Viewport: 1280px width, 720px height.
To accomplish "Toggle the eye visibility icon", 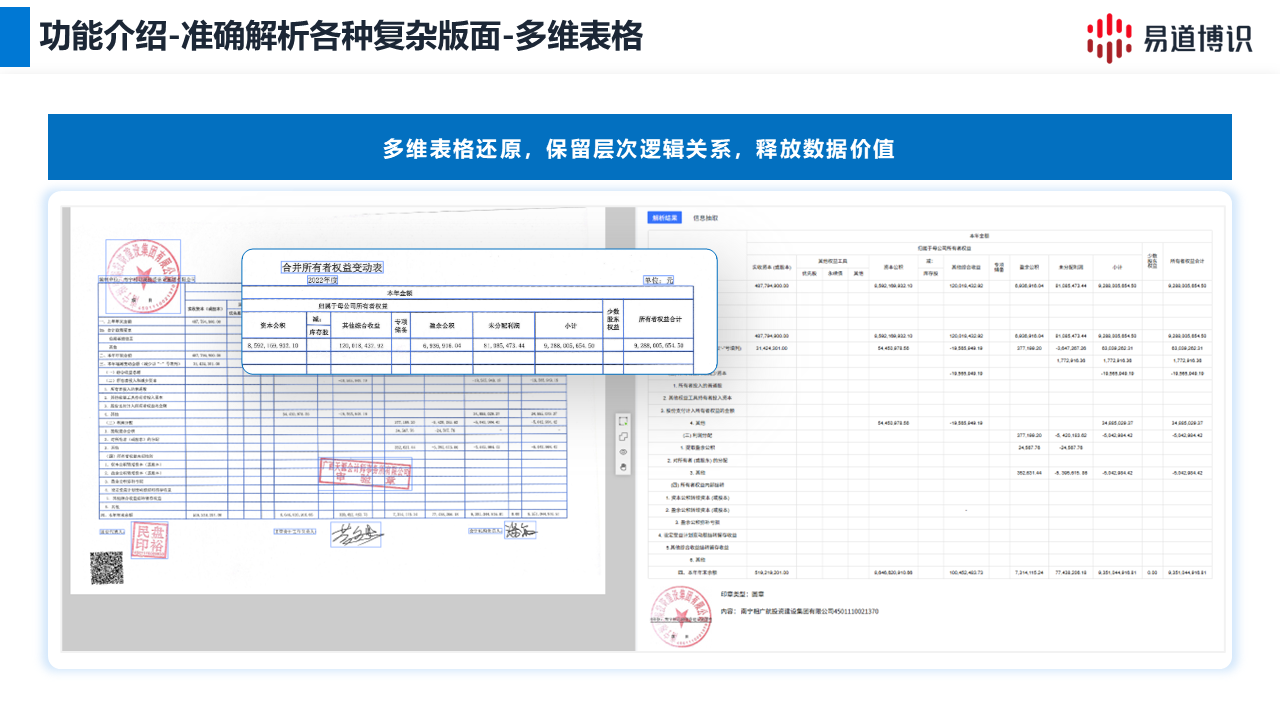I will click(x=623, y=451).
